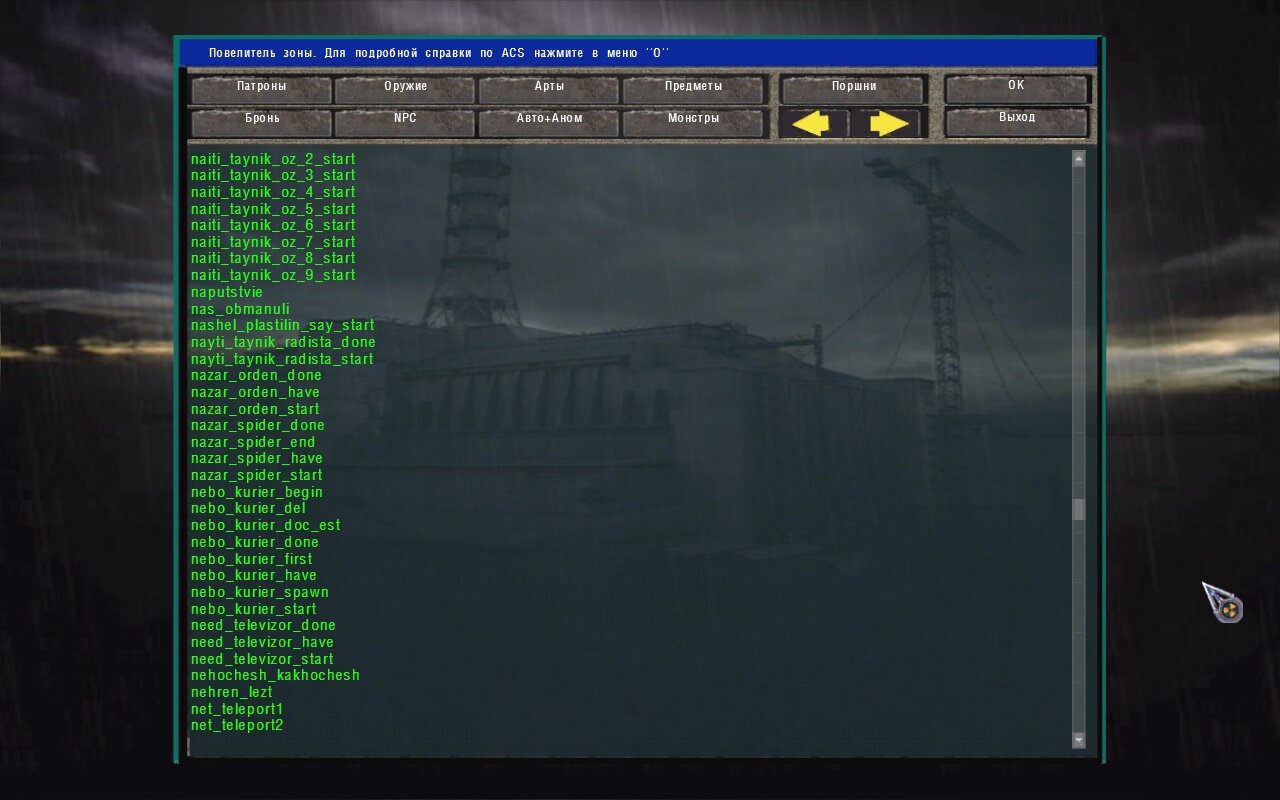
Task: Open the Предметы category
Action: [693, 87]
